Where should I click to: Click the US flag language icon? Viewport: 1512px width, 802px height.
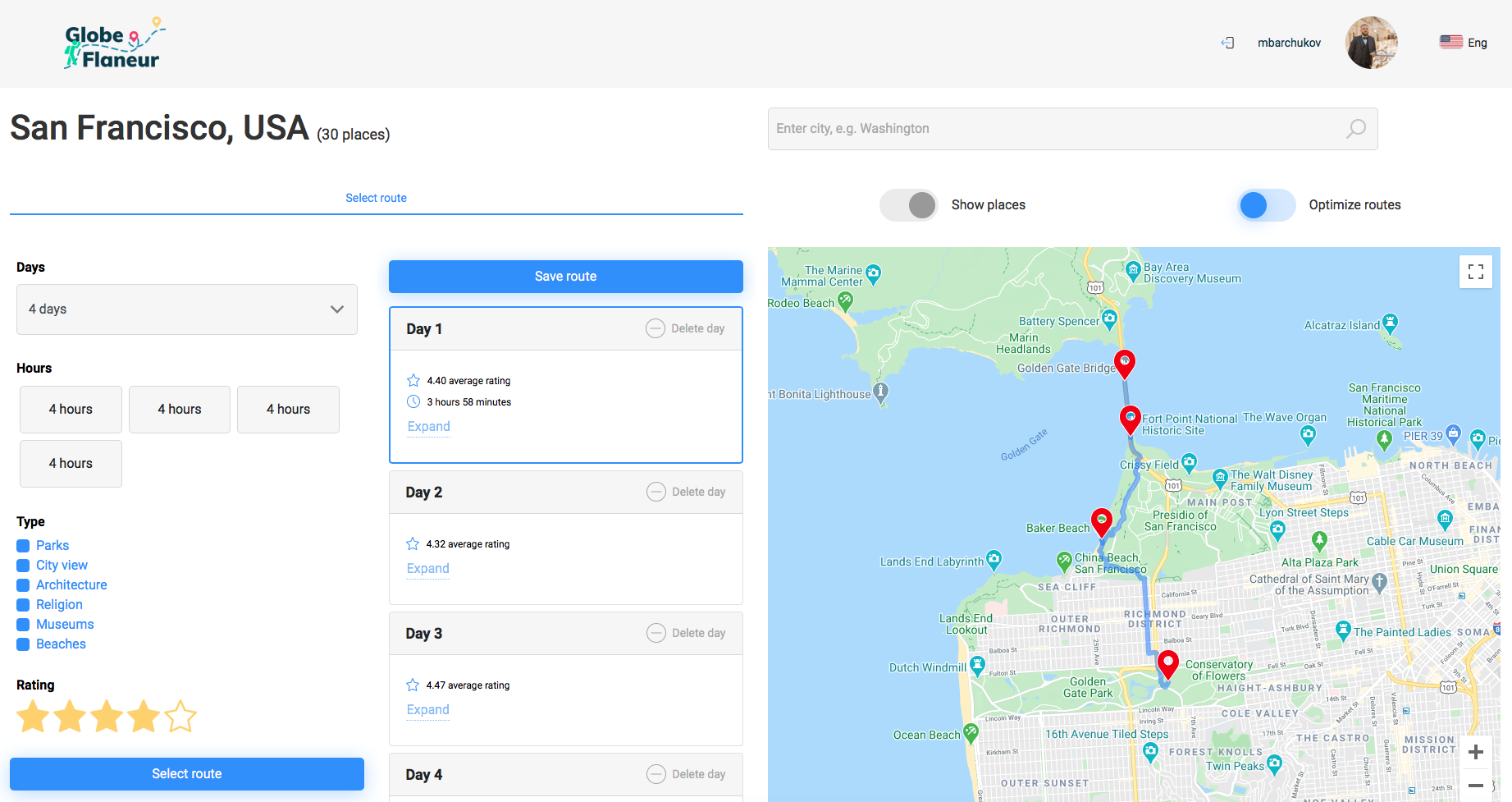[1450, 42]
